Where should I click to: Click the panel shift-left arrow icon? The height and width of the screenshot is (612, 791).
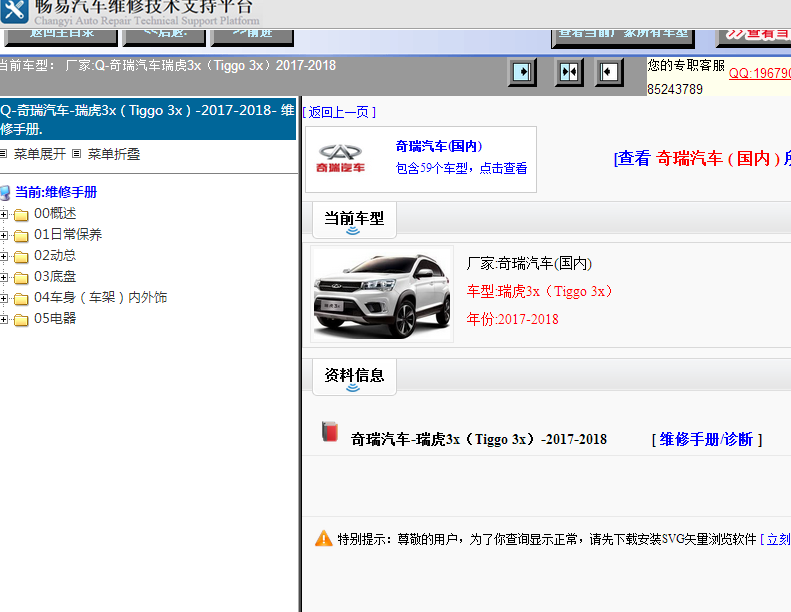[x=609, y=72]
